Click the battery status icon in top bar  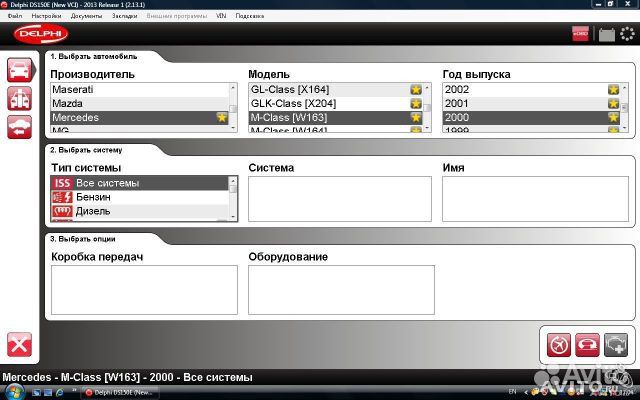coord(607,34)
